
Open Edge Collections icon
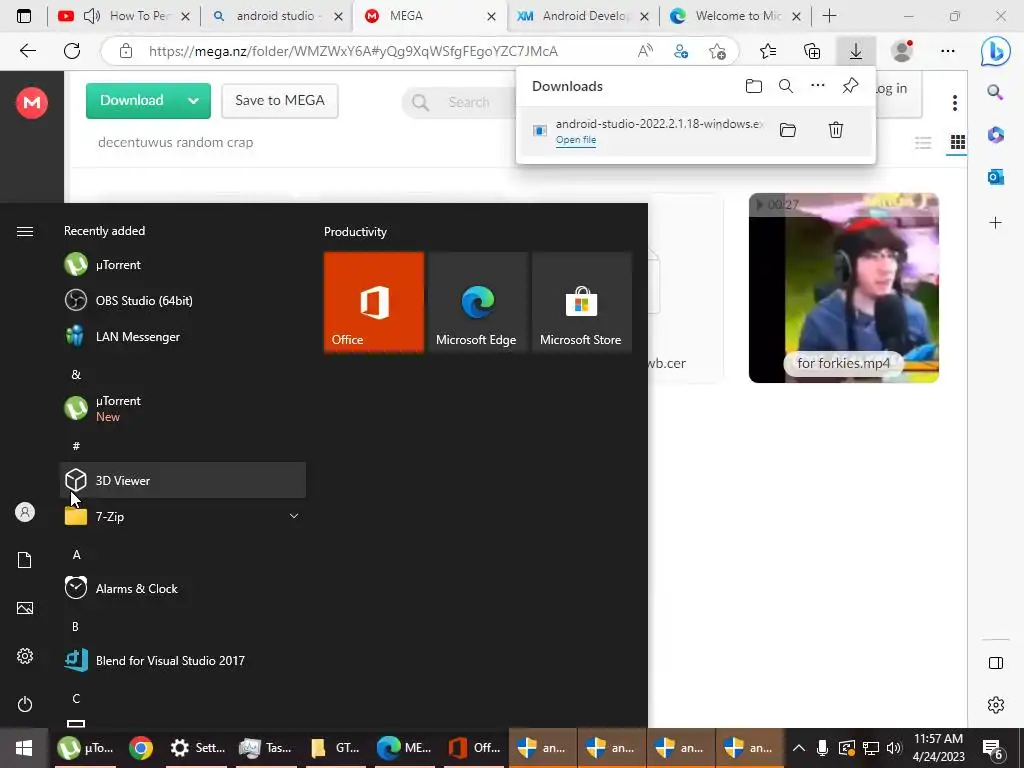[812, 51]
